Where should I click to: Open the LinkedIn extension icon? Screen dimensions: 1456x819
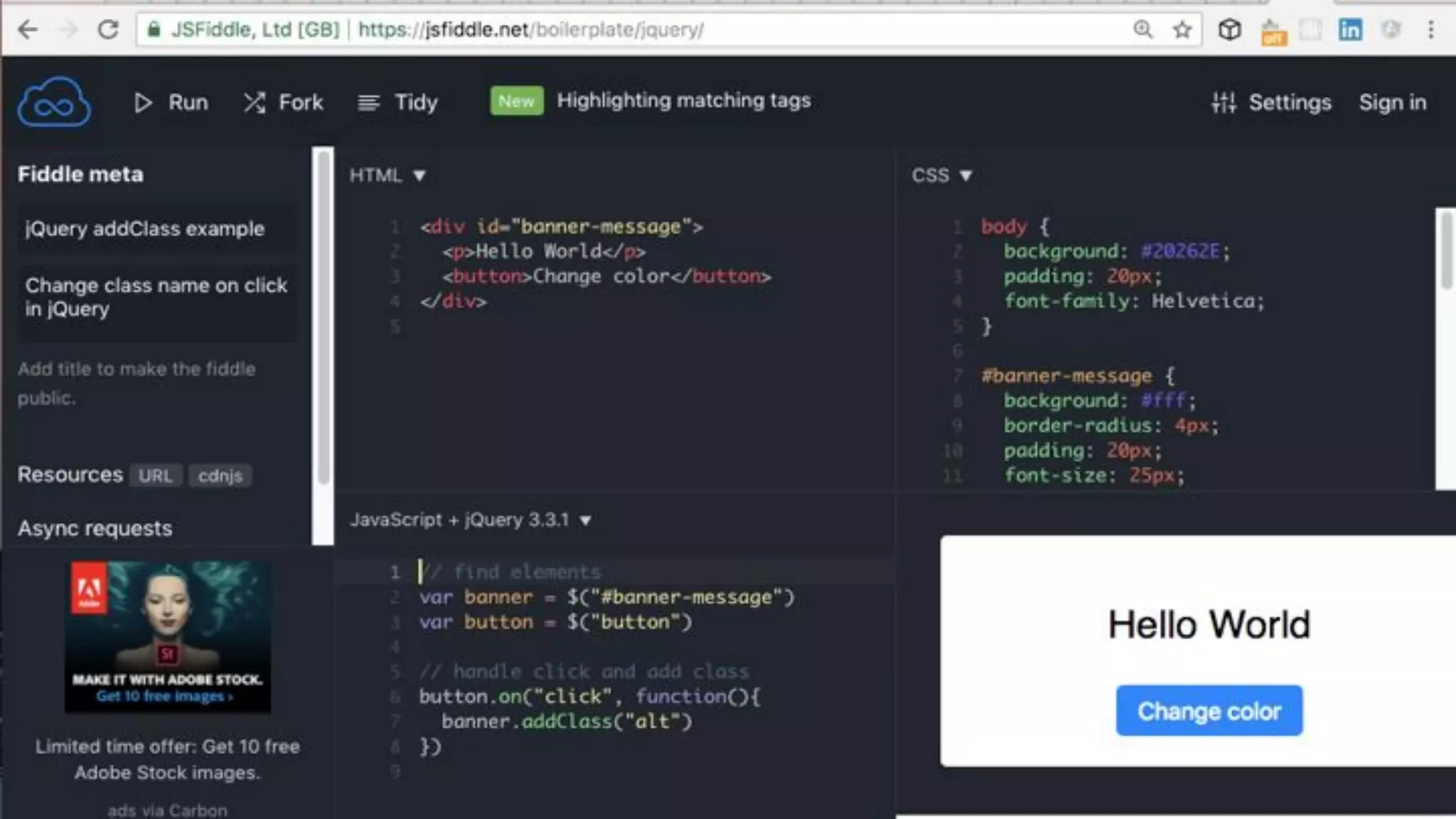[x=1349, y=30]
